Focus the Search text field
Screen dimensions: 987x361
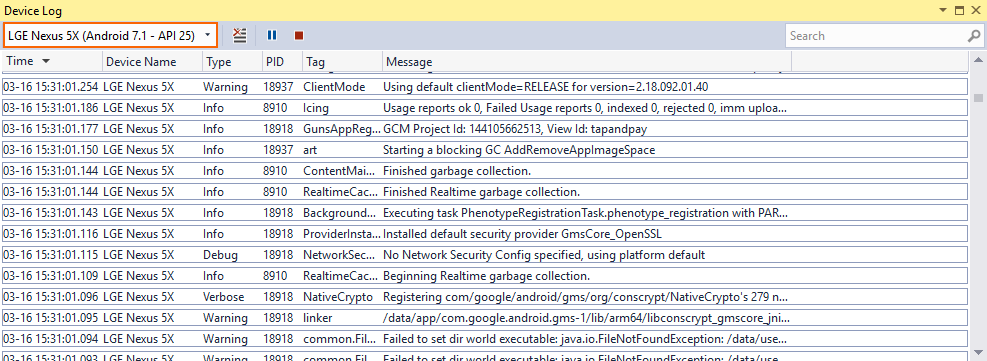tap(876, 36)
